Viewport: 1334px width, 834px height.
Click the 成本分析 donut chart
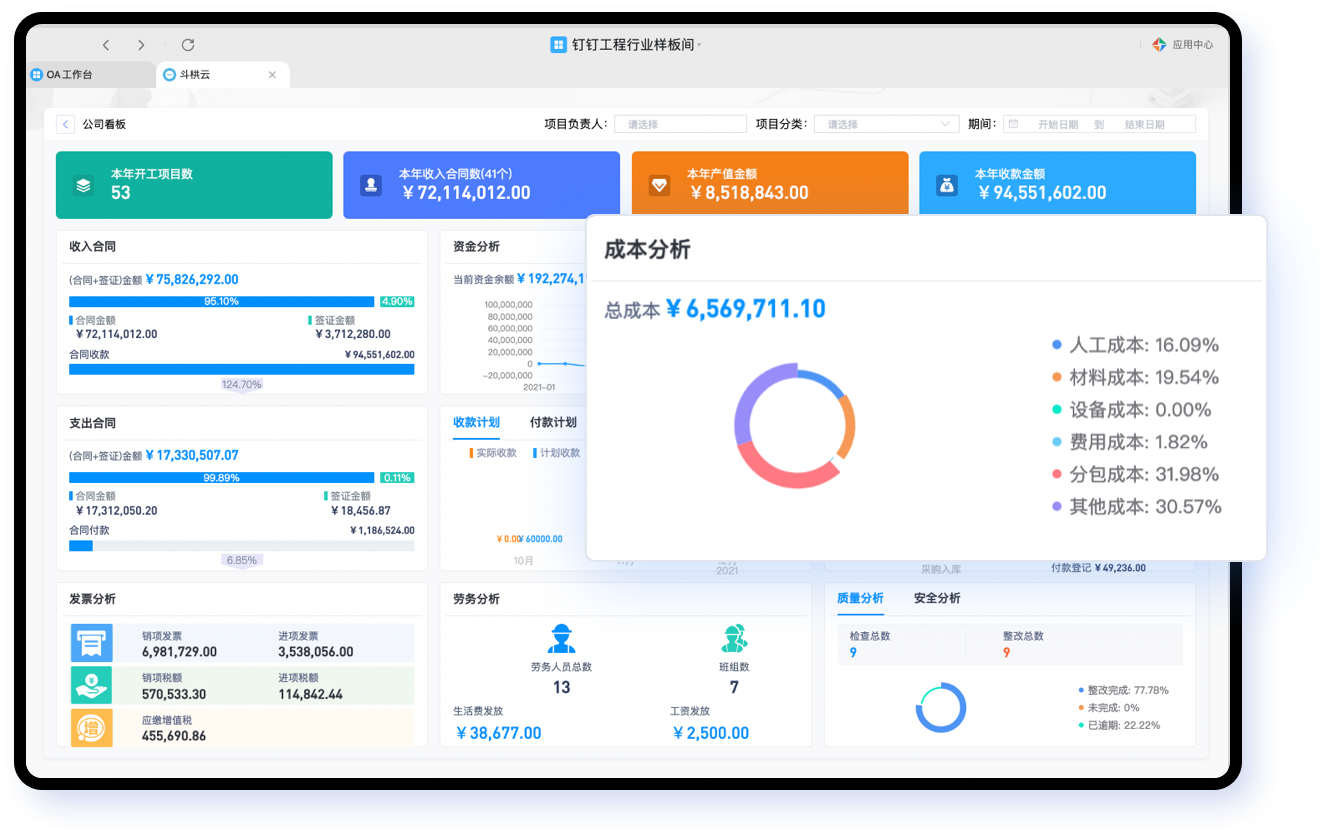coord(795,425)
